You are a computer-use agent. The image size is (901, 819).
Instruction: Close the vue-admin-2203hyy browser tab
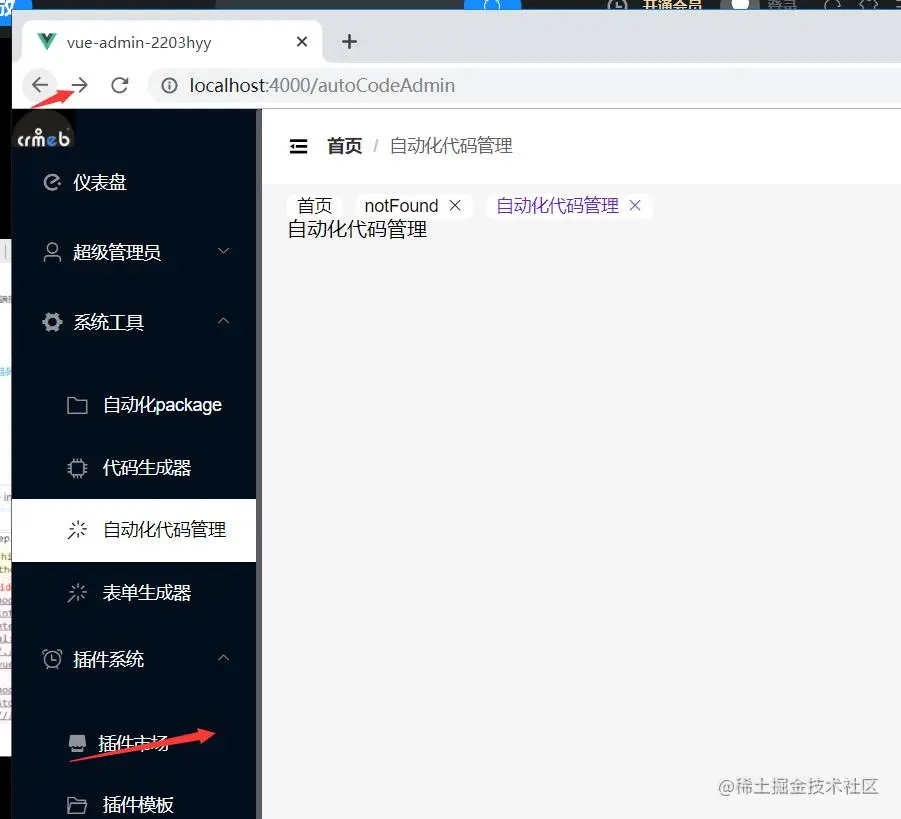(302, 41)
